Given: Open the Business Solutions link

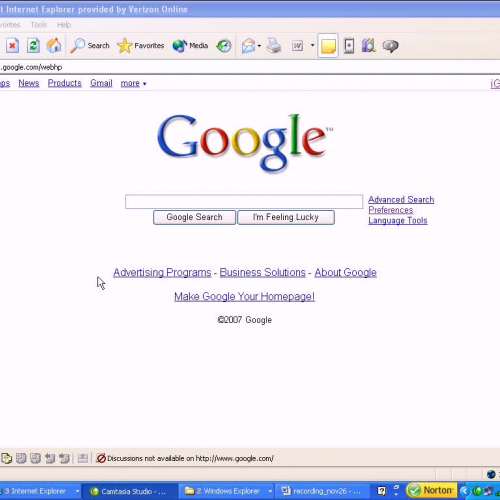Looking at the screenshot, I should click(262, 273).
